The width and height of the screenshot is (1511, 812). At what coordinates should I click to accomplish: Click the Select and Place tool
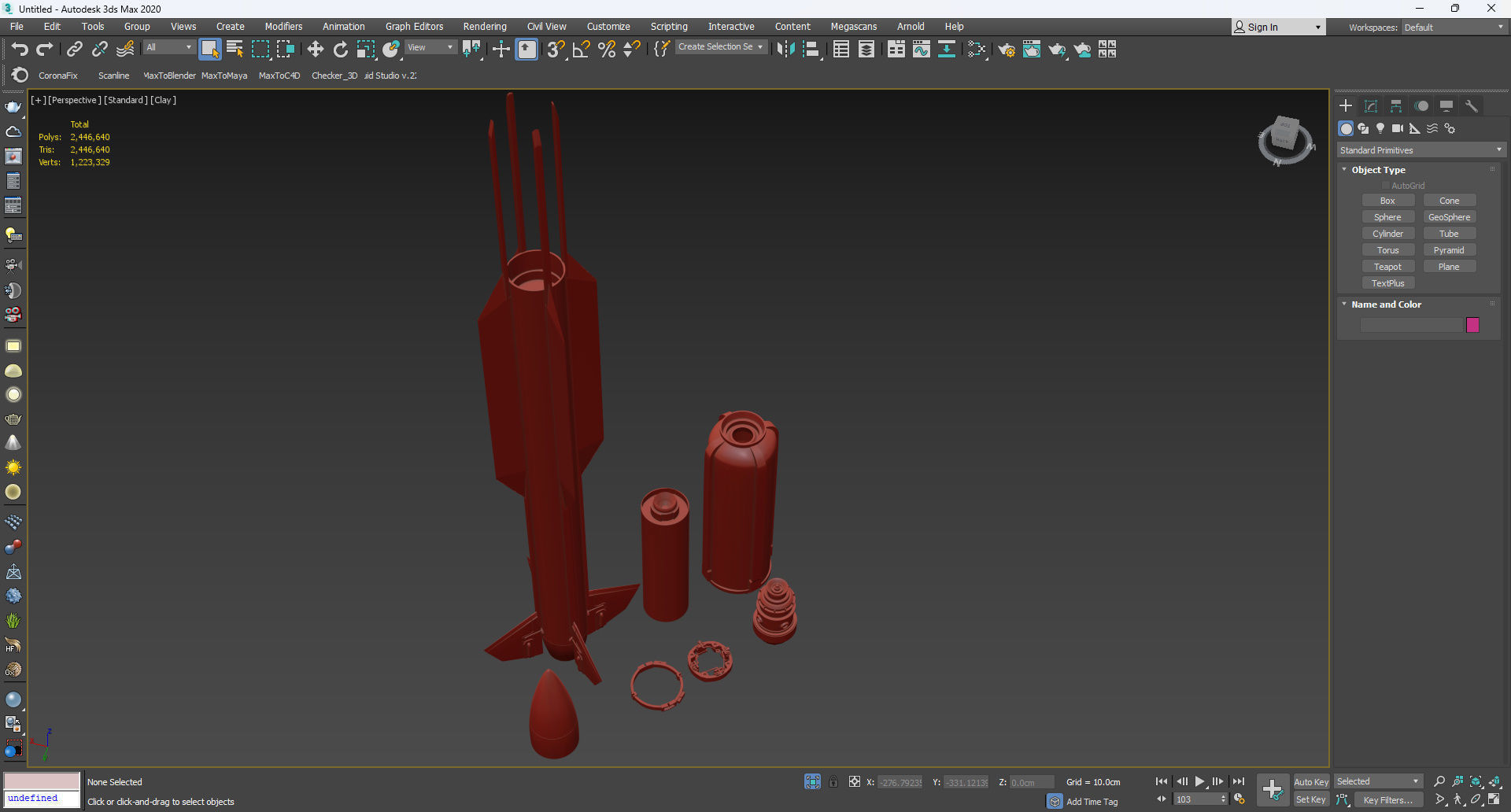pos(391,50)
